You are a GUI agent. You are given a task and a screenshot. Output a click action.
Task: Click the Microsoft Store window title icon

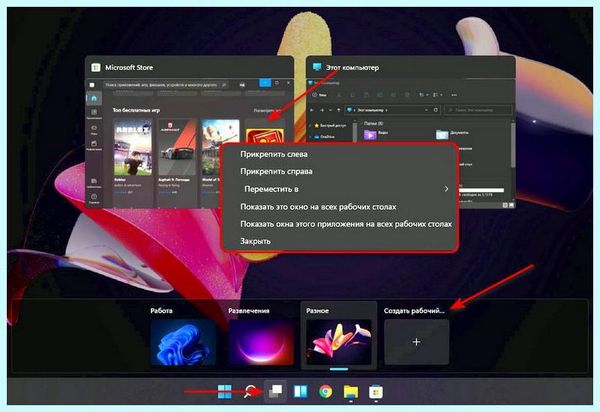click(x=96, y=68)
